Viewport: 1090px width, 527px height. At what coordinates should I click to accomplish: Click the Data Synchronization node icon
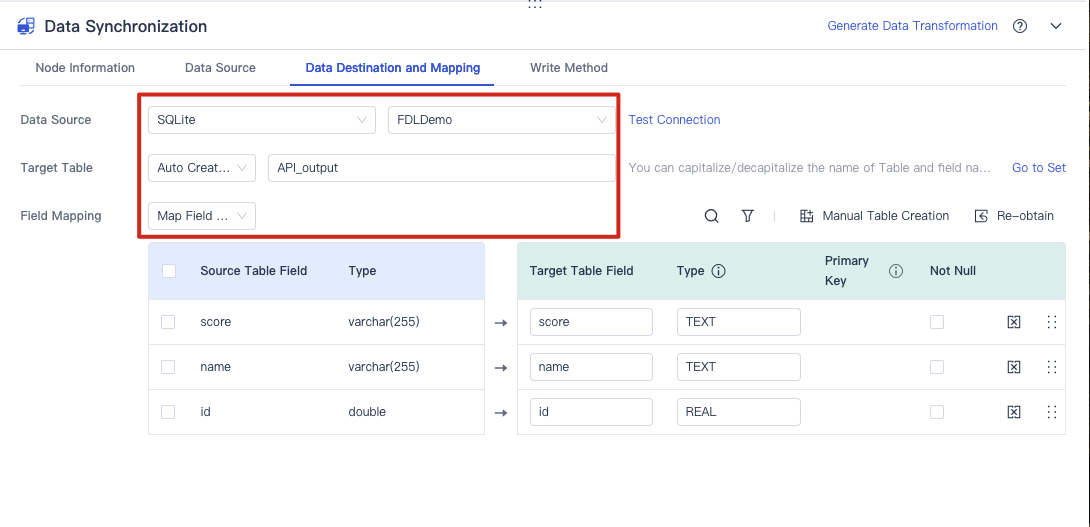click(26, 26)
